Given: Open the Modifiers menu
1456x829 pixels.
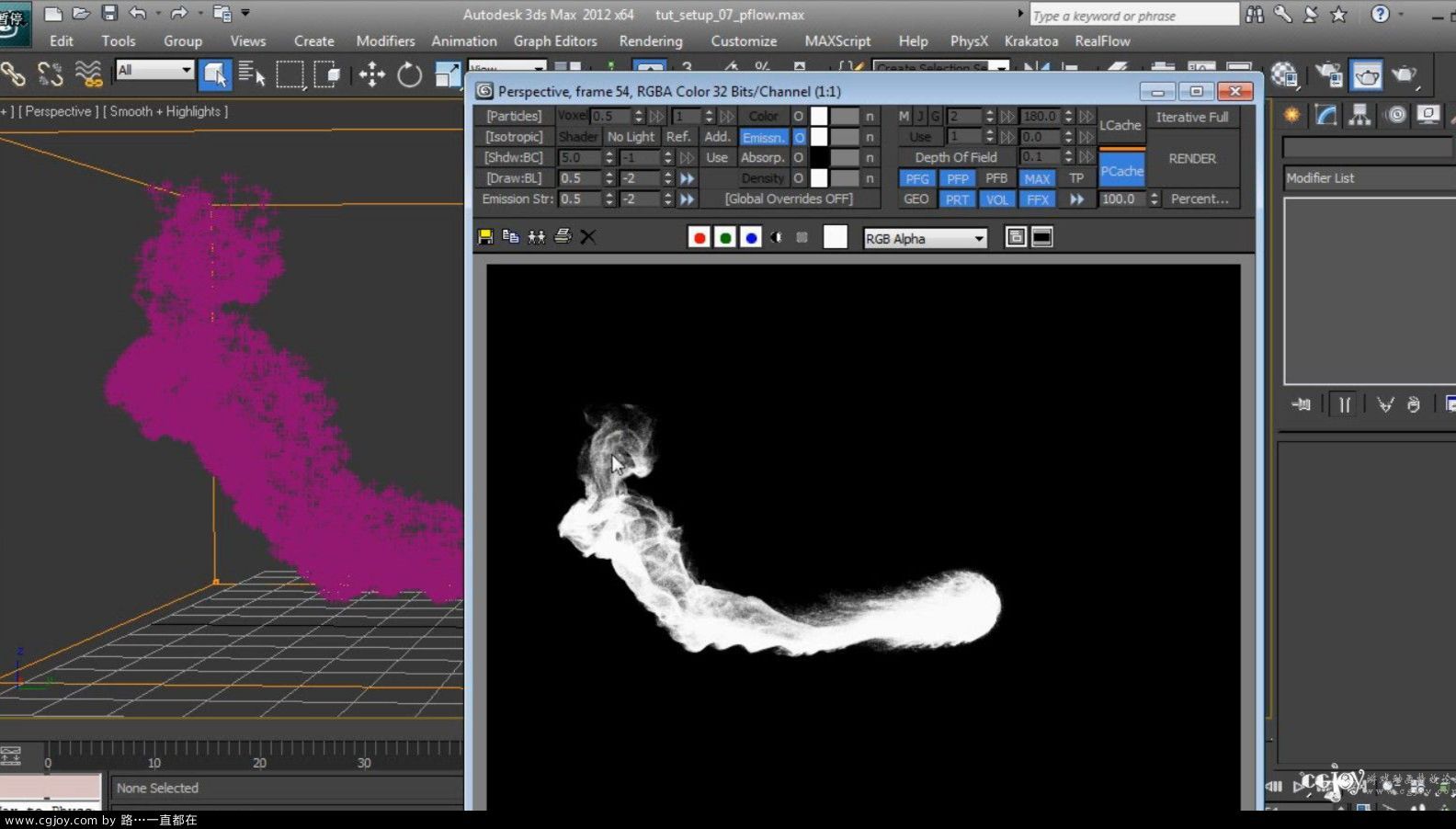Looking at the screenshot, I should tap(385, 41).
